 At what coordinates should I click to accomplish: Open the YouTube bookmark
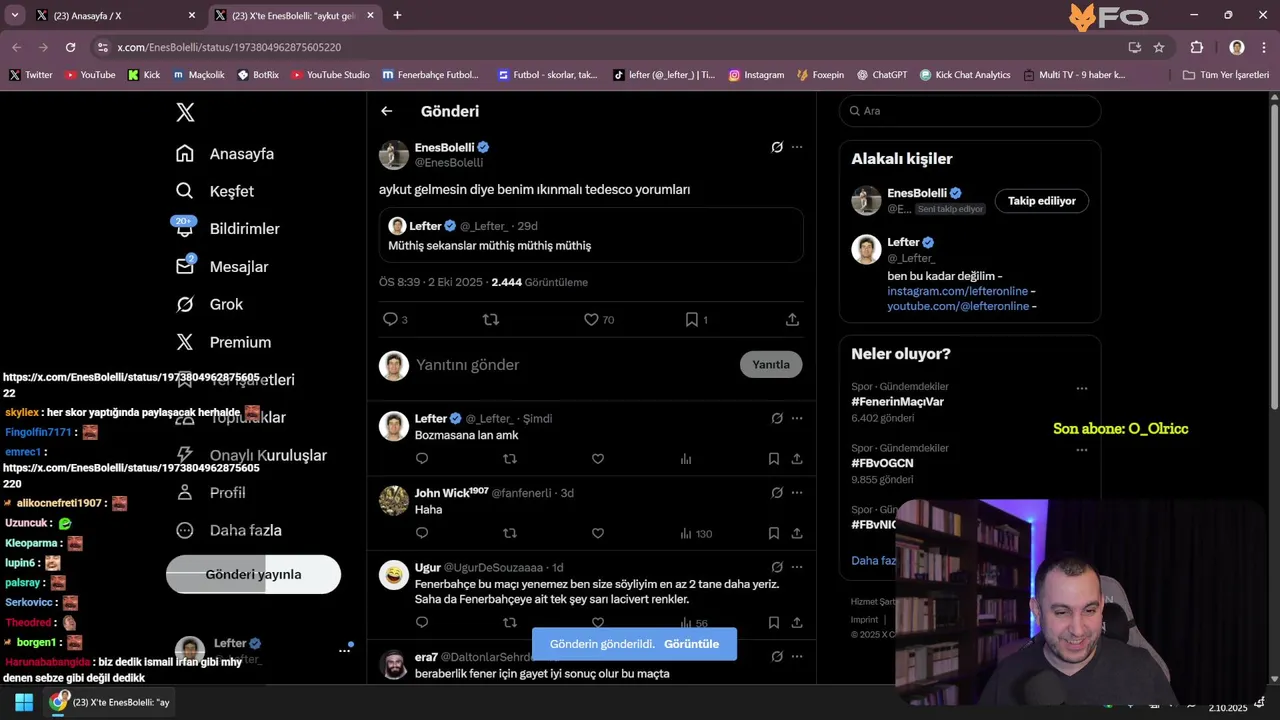[x=89, y=75]
